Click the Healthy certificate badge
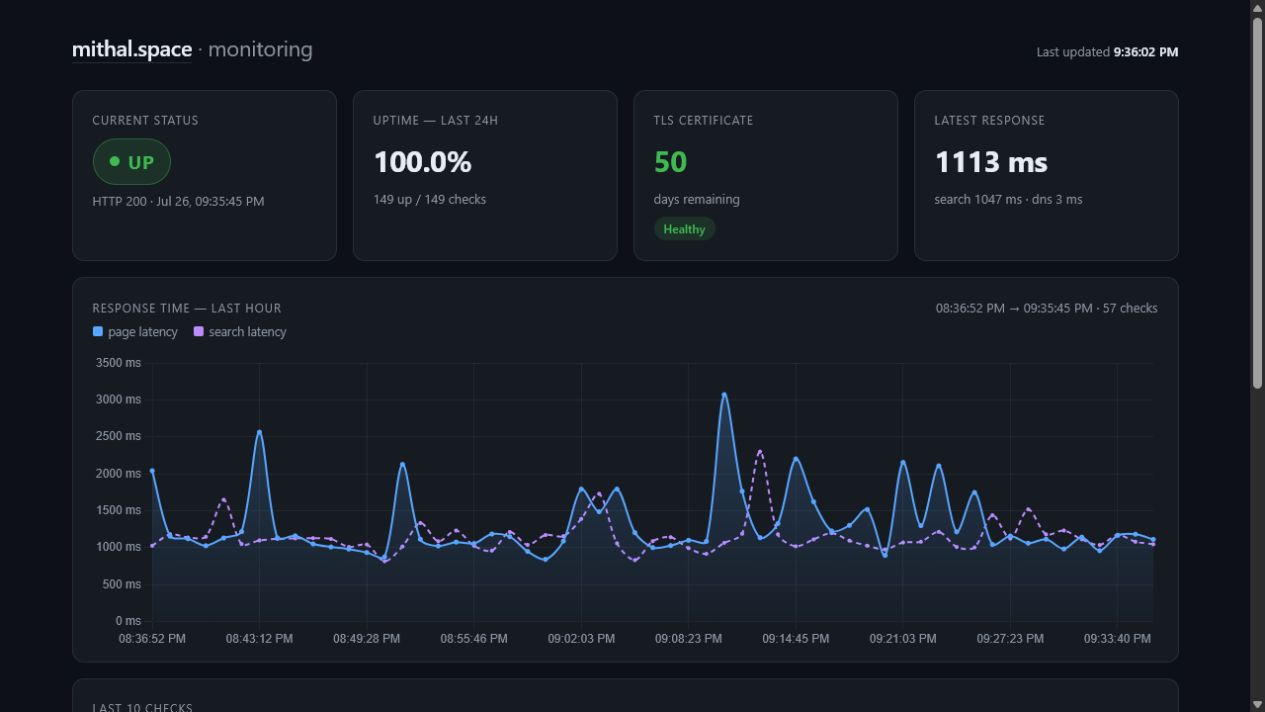 (684, 229)
